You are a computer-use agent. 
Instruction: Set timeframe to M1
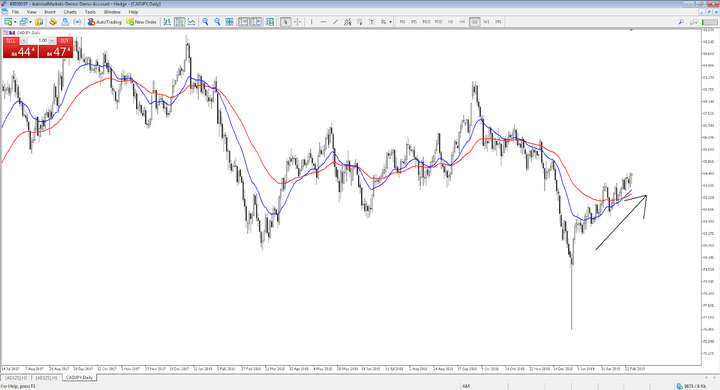[402, 22]
